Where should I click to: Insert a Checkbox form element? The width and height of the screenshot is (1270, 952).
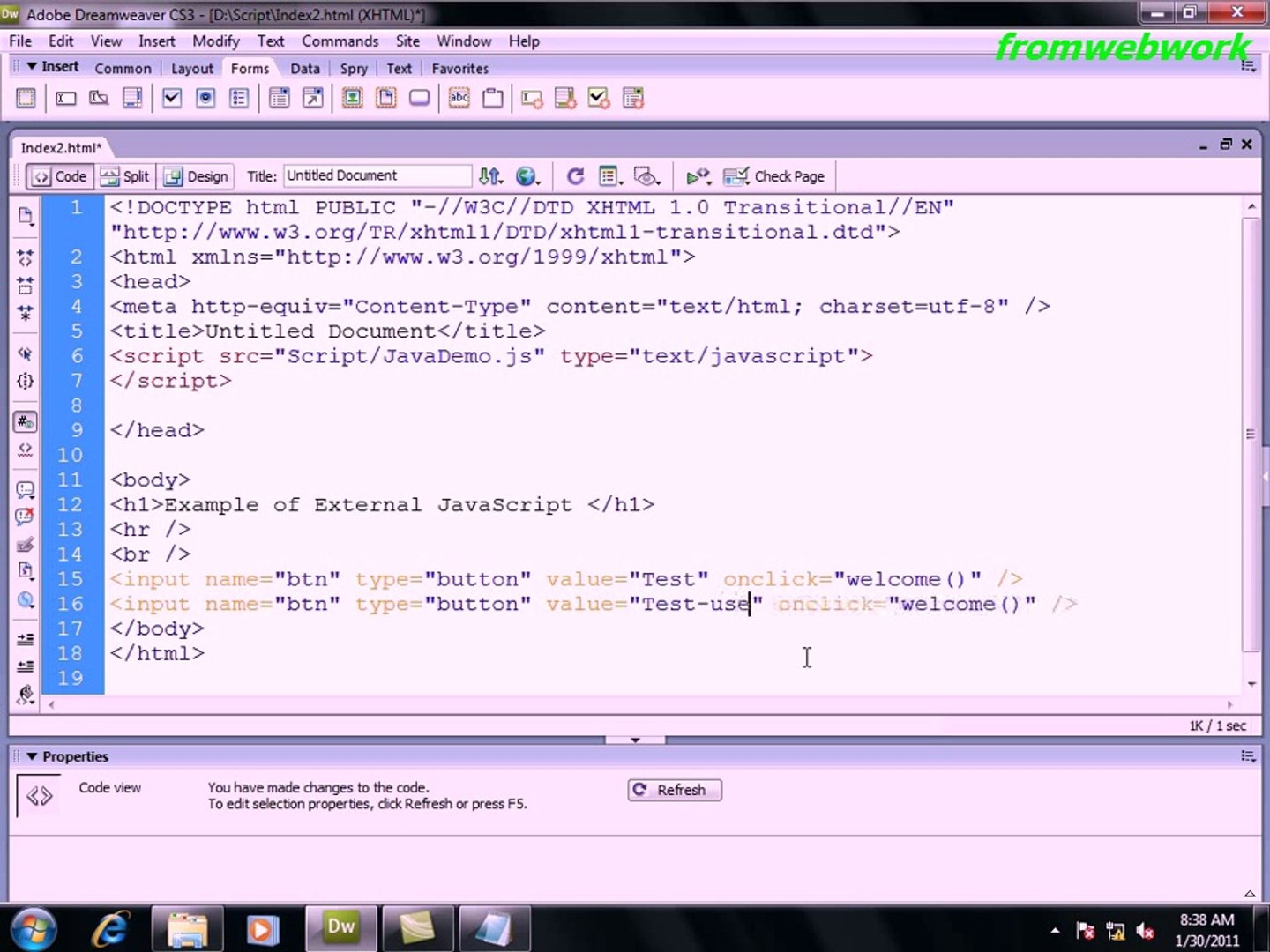click(172, 98)
